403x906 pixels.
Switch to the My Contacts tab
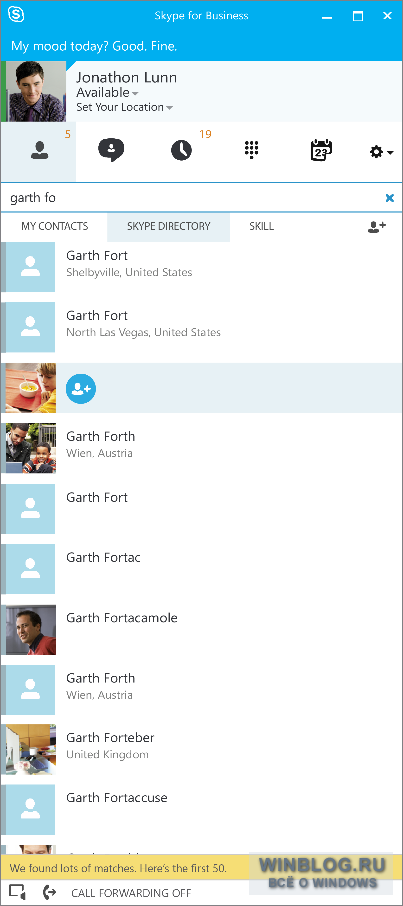coord(54,226)
